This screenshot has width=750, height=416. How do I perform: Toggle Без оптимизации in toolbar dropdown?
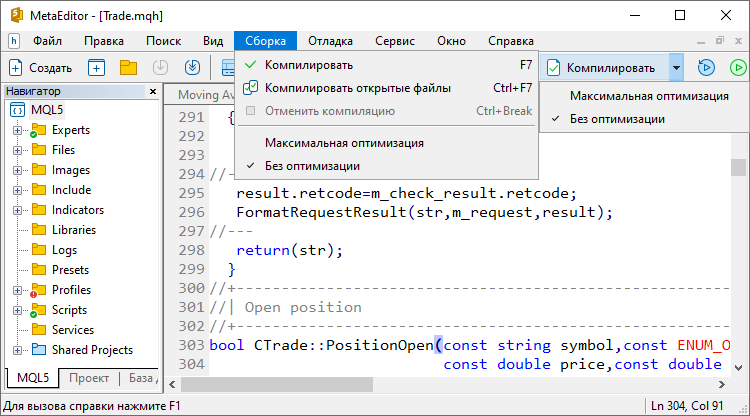[x=644, y=119]
